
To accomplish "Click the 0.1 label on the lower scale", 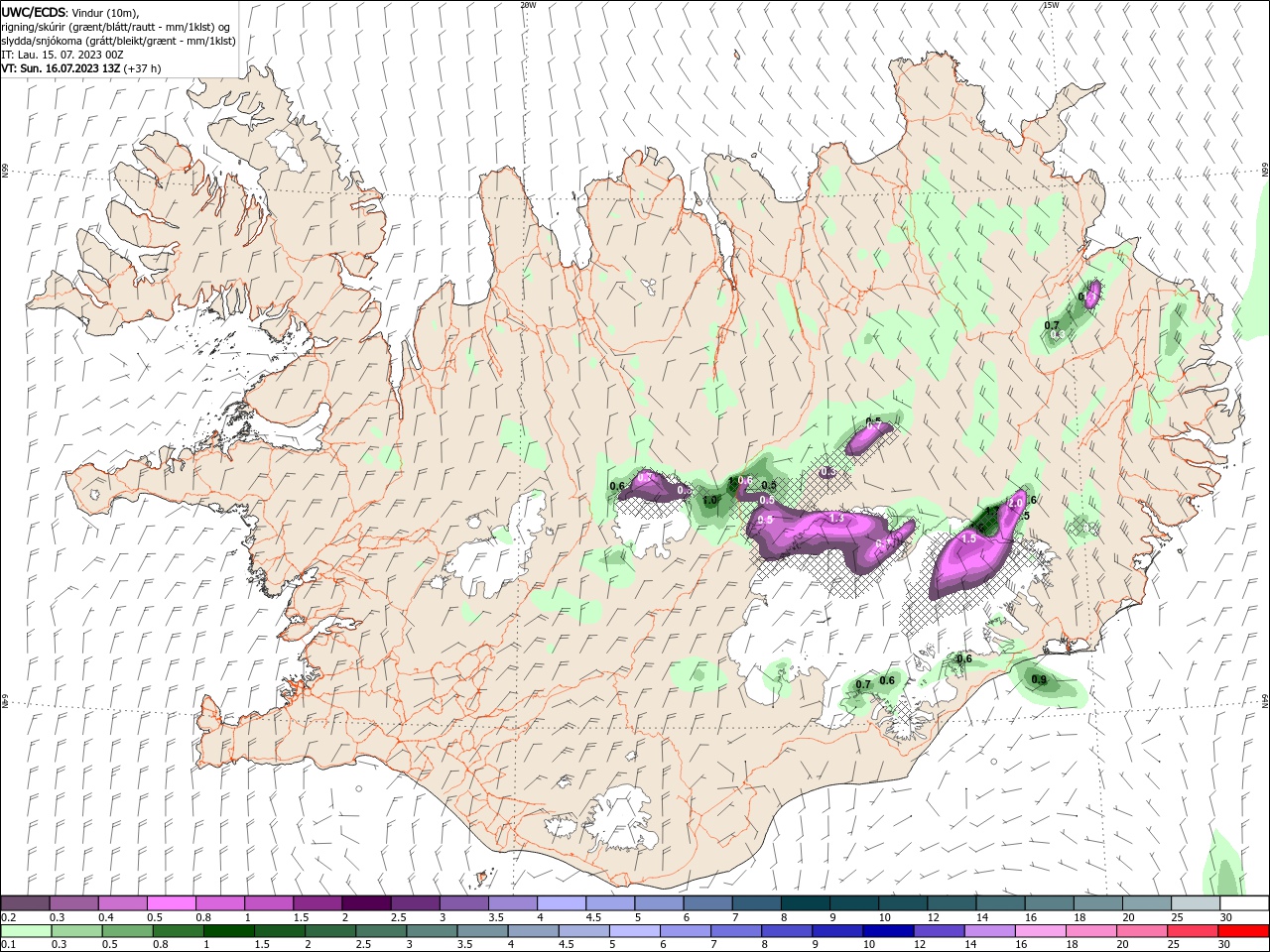I will (x=9, y=945).
